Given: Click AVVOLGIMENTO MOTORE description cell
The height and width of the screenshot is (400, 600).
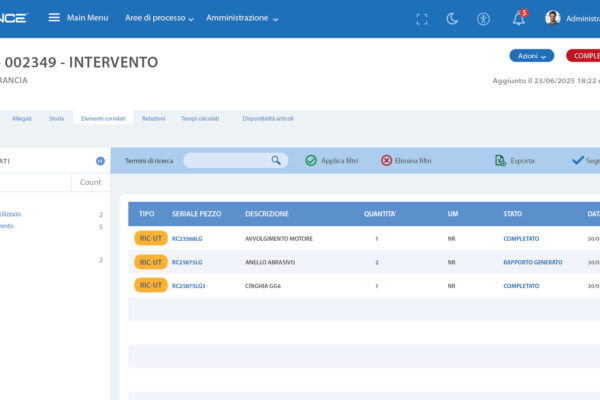Looking at the screenshot, I should [279, 238].
